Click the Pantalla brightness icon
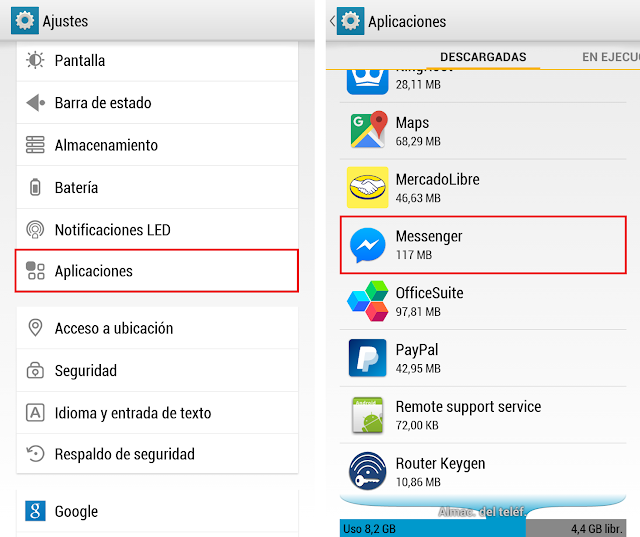The width and height of the screenshot is (640, 537). tap(35, 60)
